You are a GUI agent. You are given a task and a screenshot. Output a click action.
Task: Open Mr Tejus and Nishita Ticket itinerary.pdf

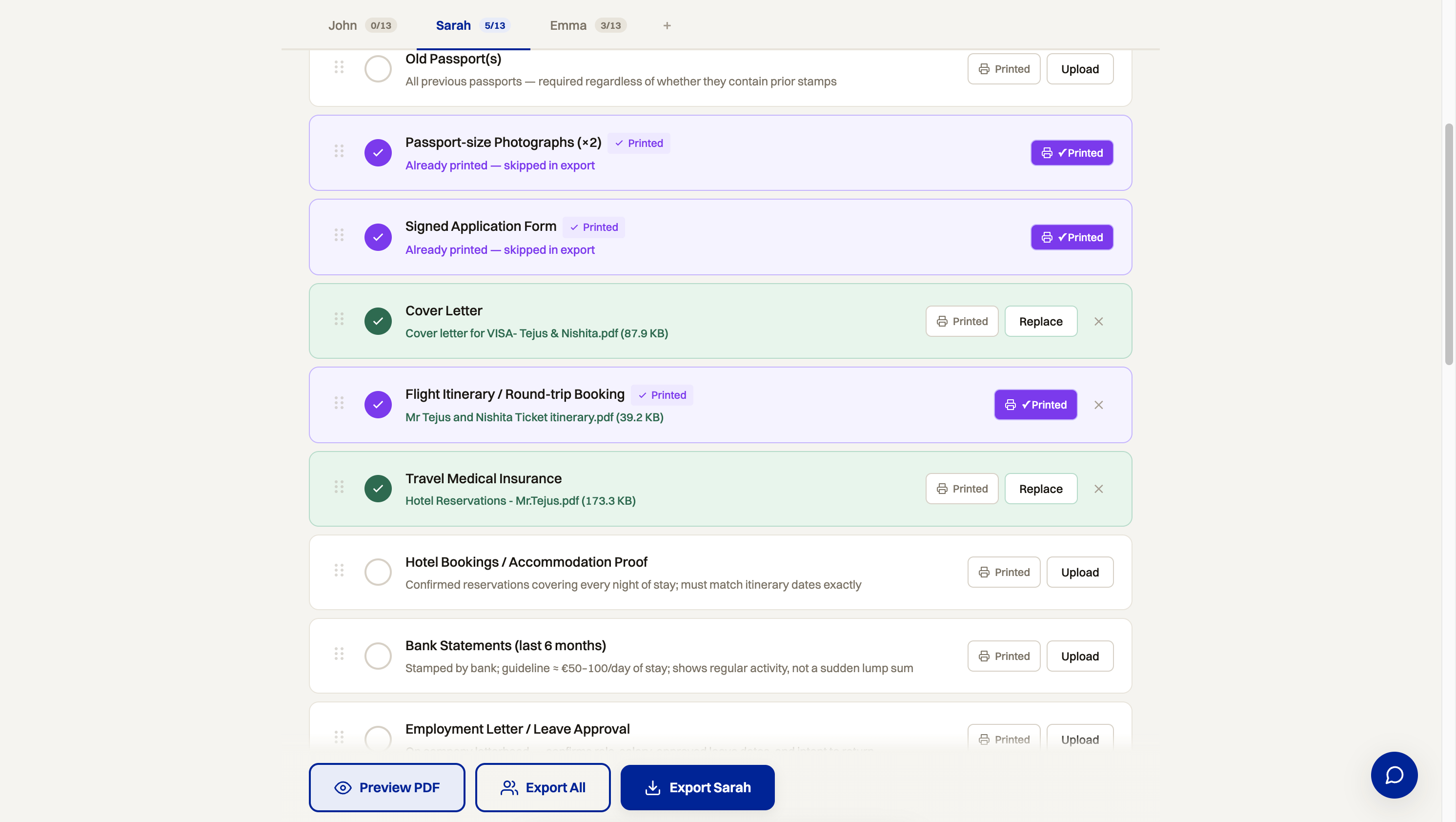click(534, 417)
